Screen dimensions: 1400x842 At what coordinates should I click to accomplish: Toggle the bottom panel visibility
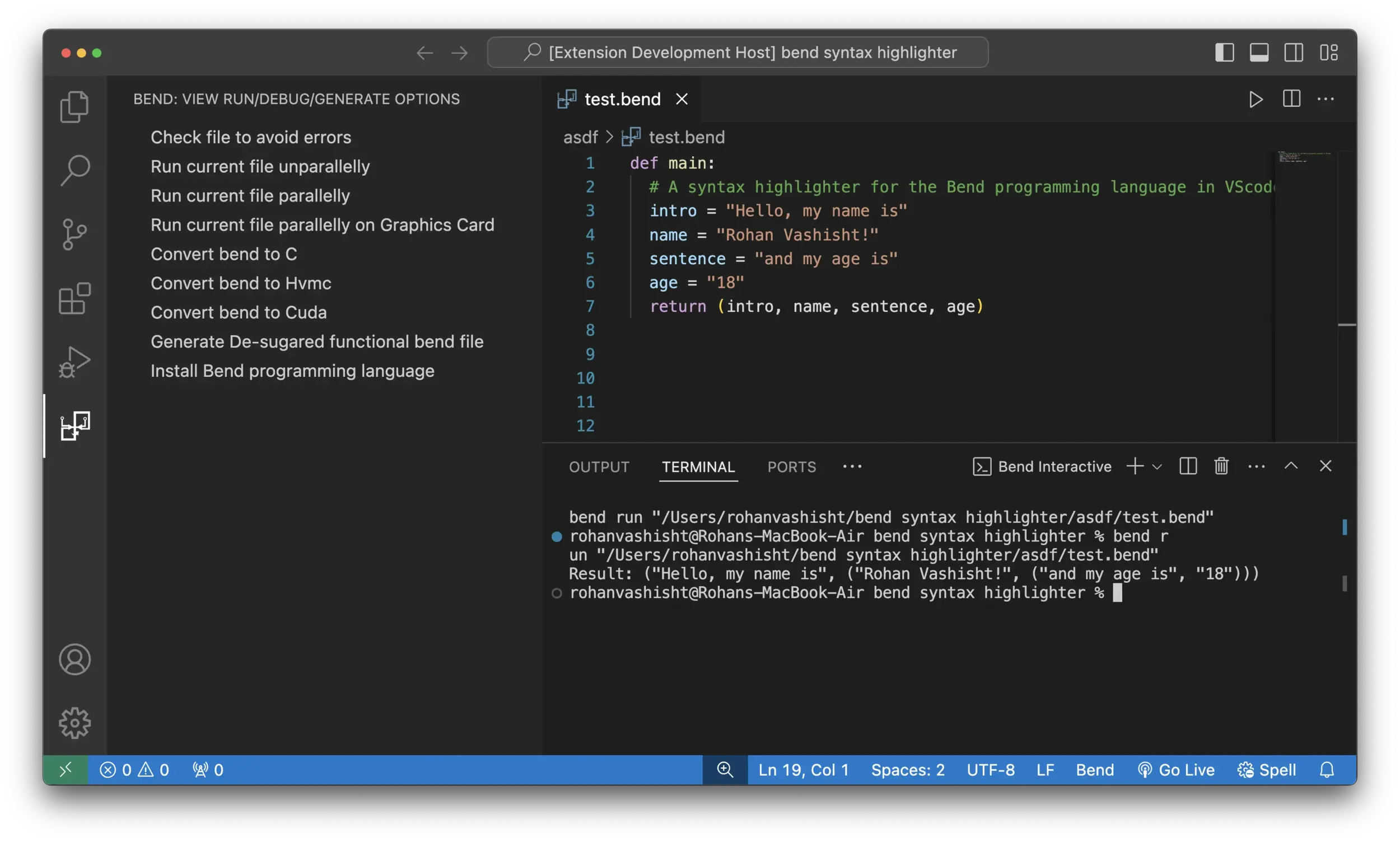click(x=1259, y=53)
